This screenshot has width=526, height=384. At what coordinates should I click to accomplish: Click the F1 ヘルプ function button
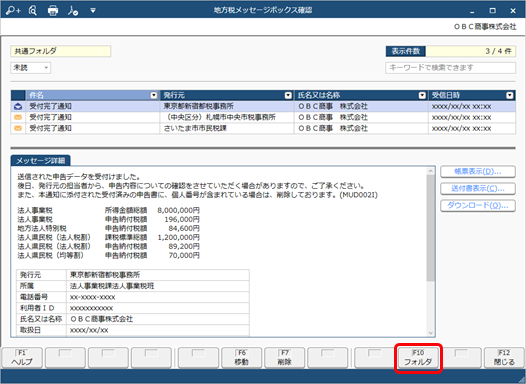(x=22, y=358)
